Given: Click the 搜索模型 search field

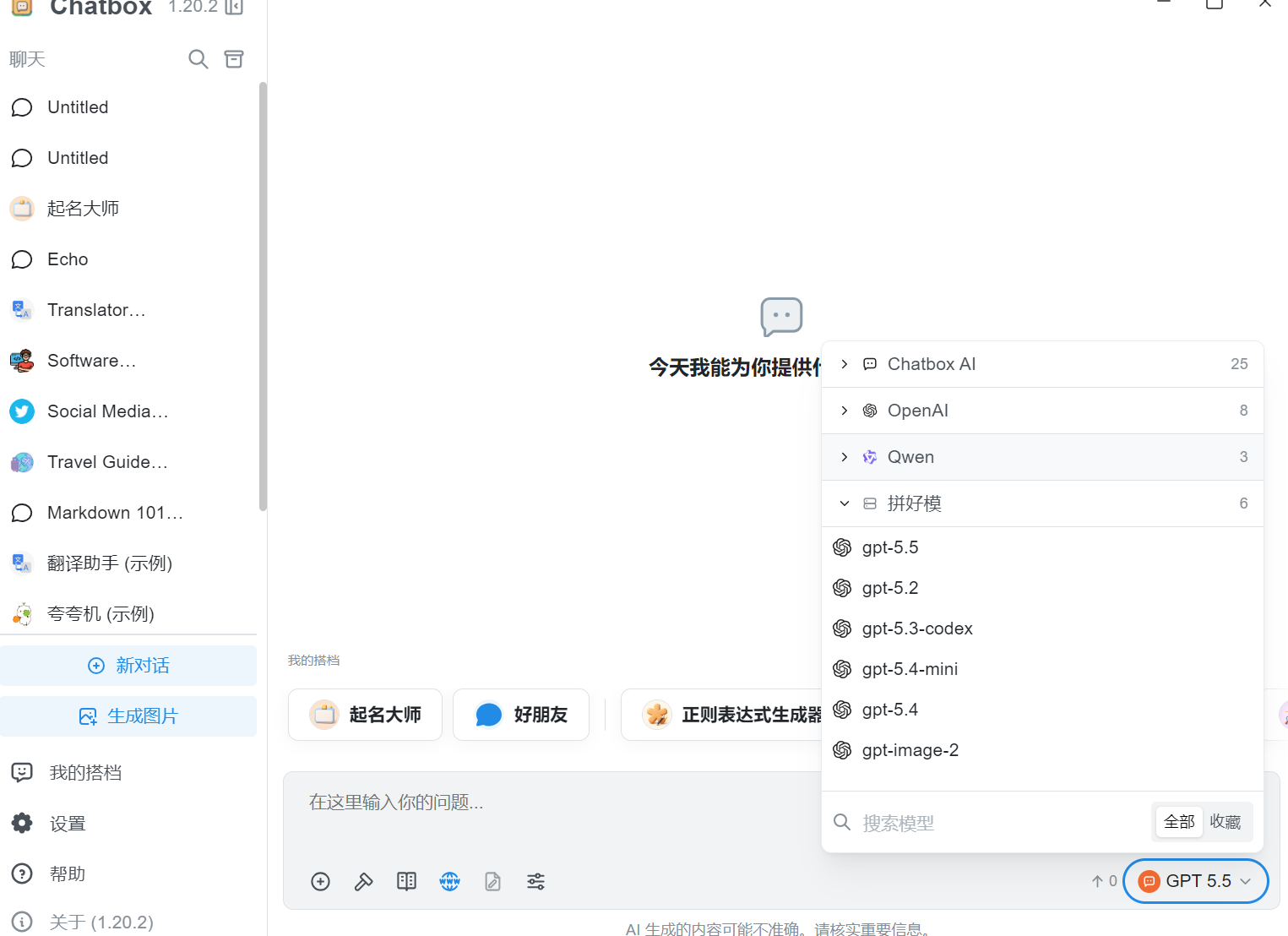Looking at the screenshot, I should pyautogui.click(x=988, y=823).
